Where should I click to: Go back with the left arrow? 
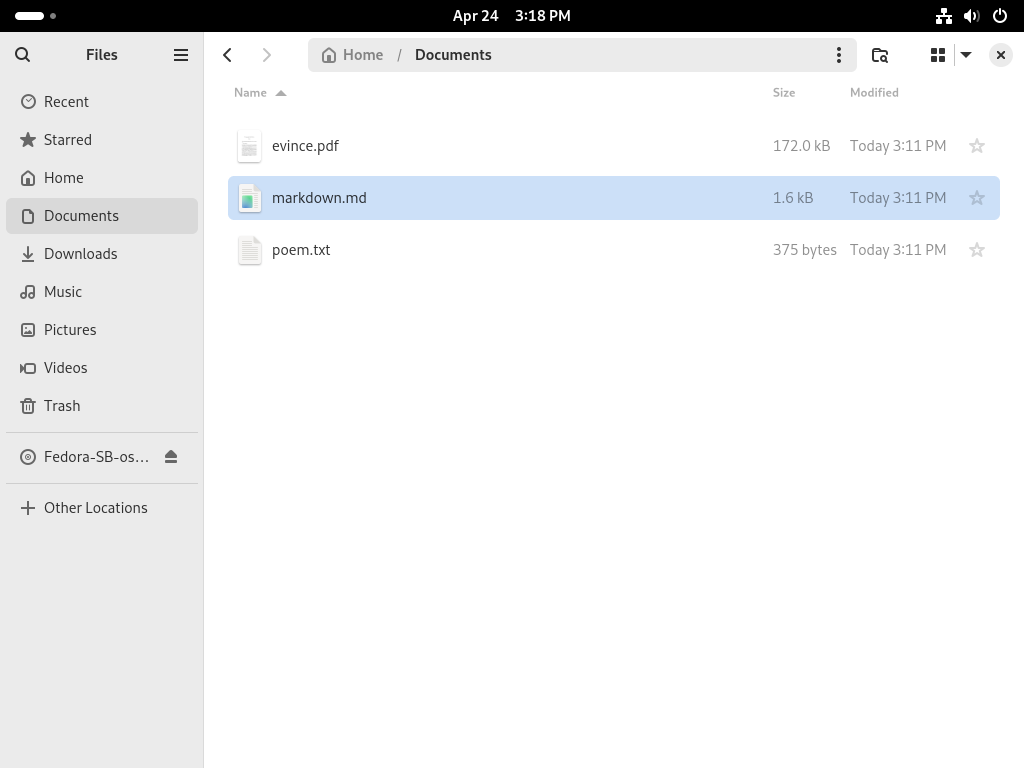[227, 55]
